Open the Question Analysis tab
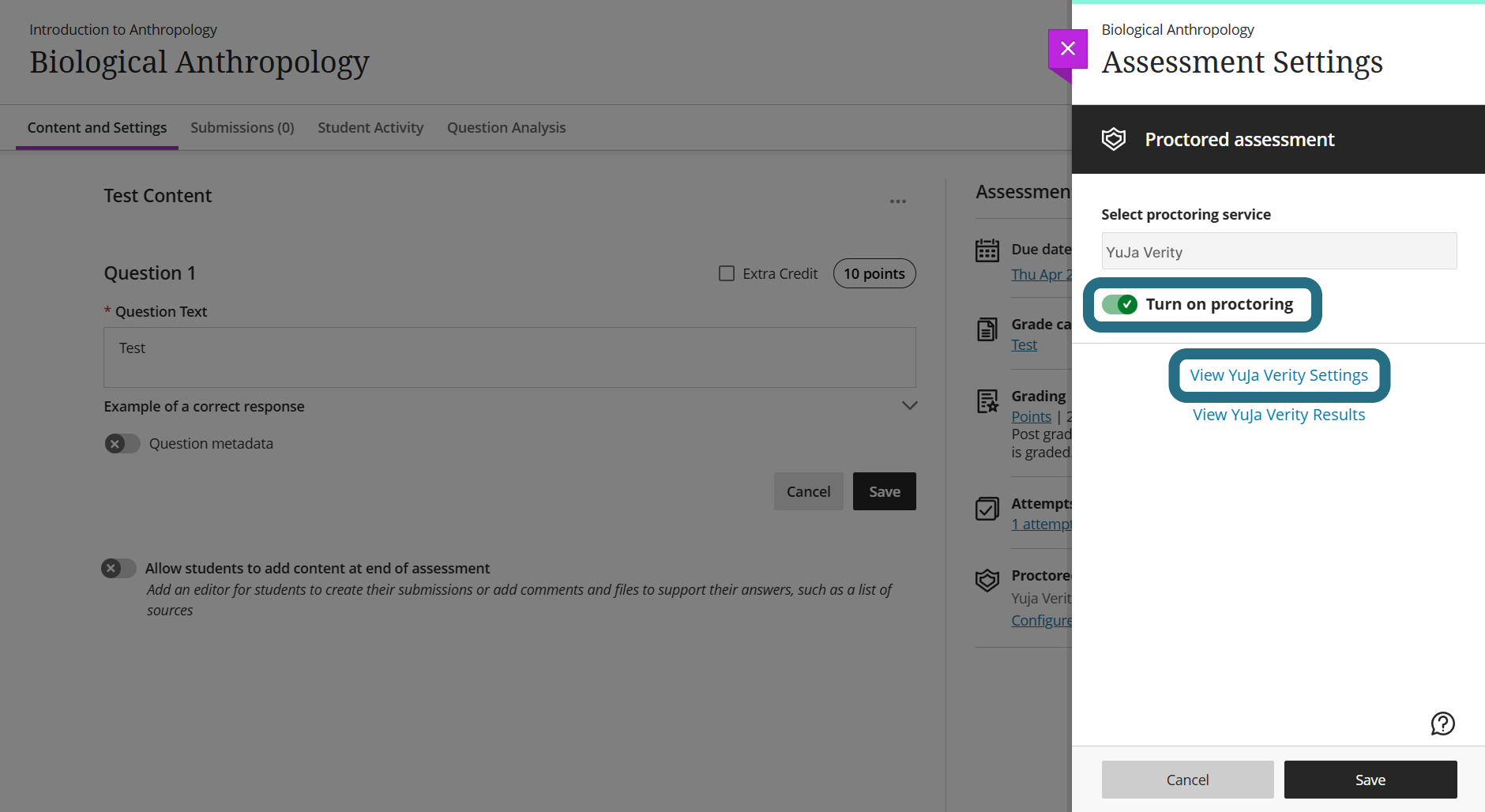This screenshot has width=1485, height=812. tap(506, 127)
